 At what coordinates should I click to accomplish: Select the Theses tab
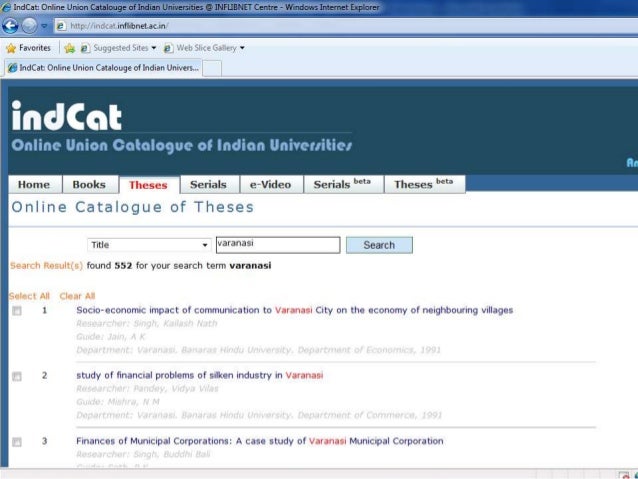tap(149, 185)
